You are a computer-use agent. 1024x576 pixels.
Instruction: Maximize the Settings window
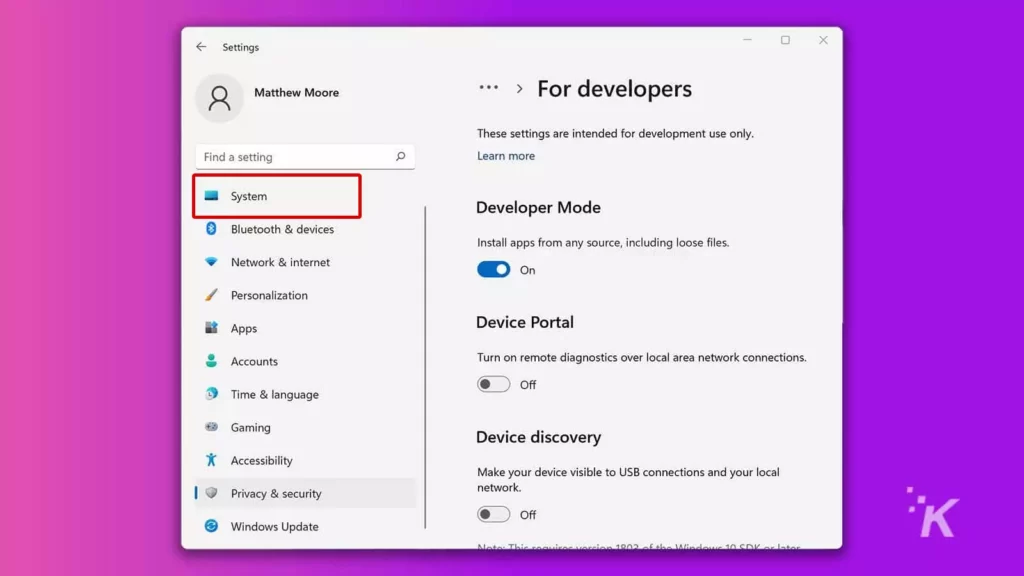[x=786, y=40]
